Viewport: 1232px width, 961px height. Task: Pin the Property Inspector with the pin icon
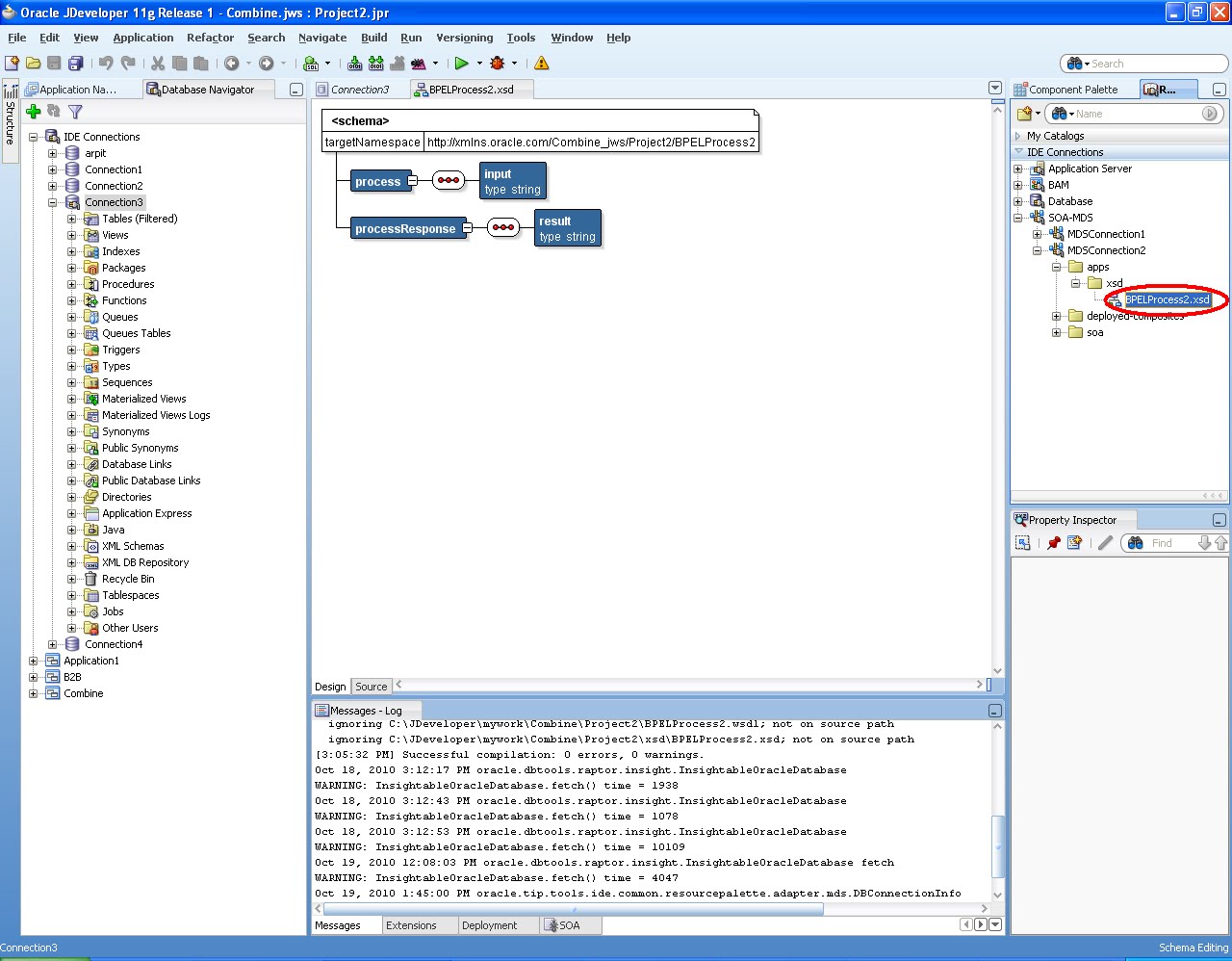pos(1056,542)
